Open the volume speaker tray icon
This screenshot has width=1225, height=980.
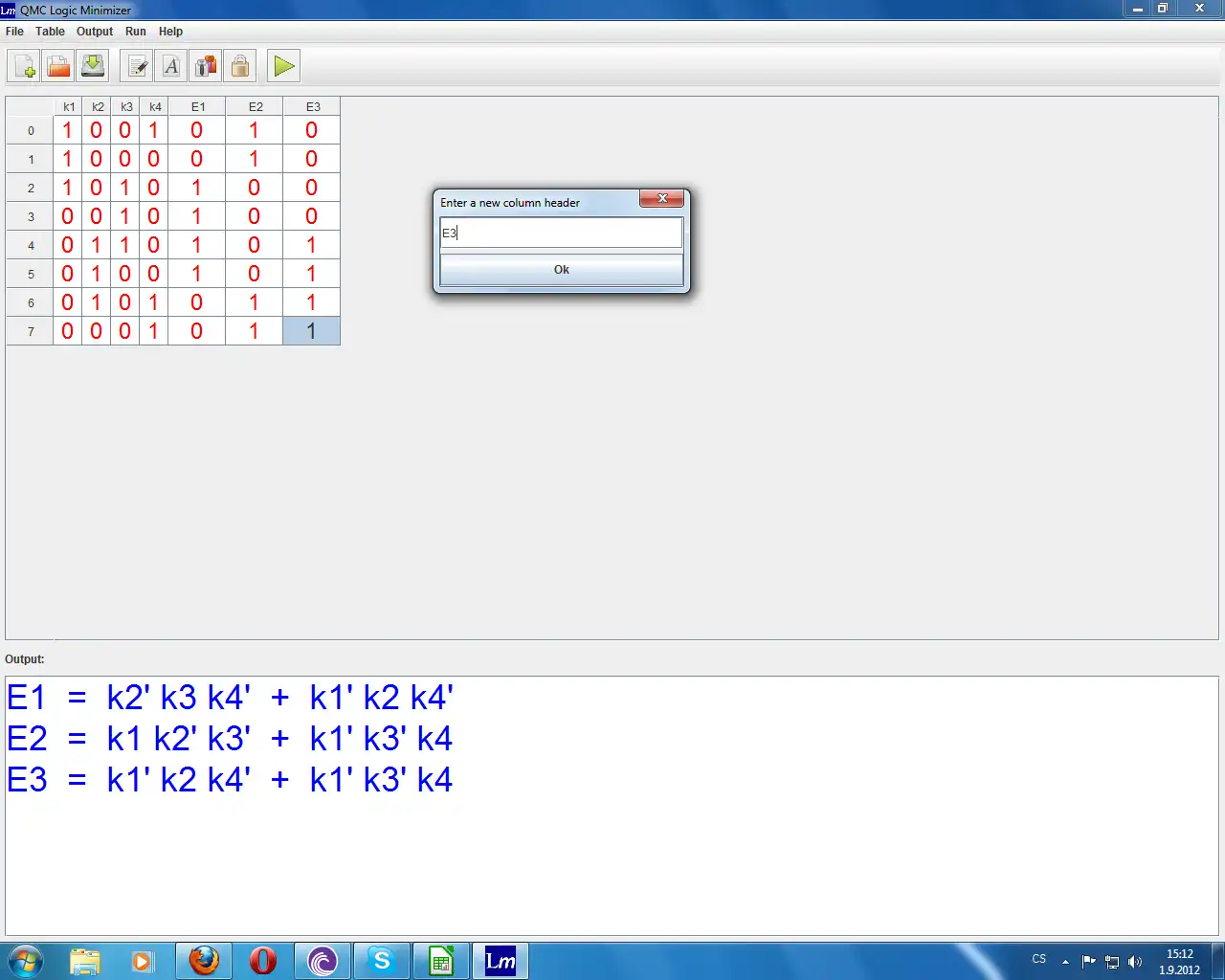pos(1135,962)
